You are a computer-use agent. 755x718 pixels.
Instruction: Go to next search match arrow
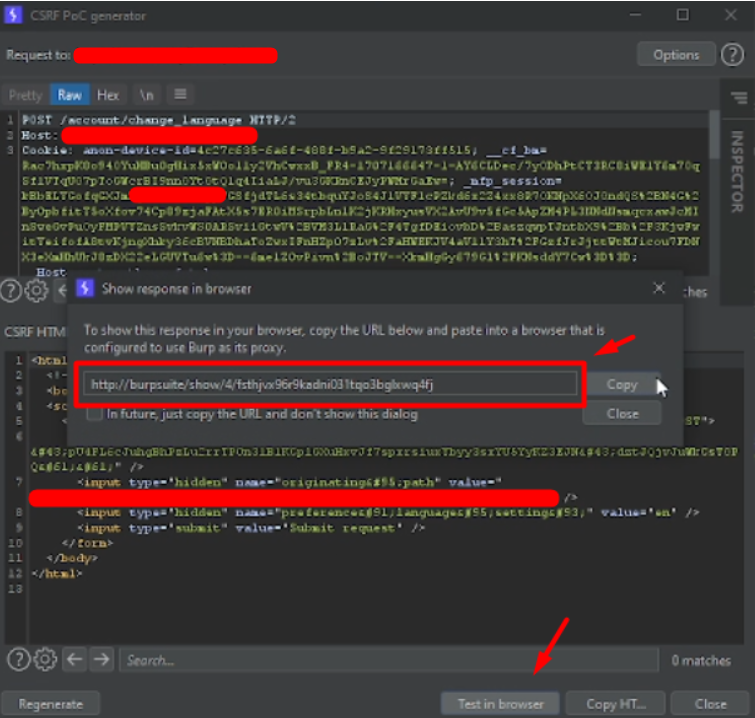click(102, 659)
